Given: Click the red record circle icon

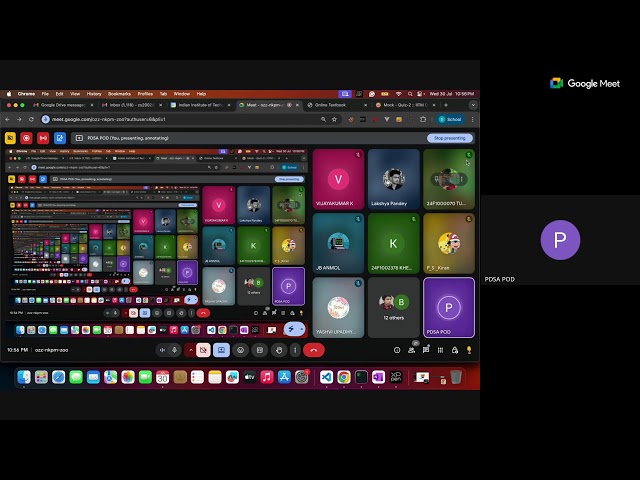Looking at the screenshot, I should [27, 138].
